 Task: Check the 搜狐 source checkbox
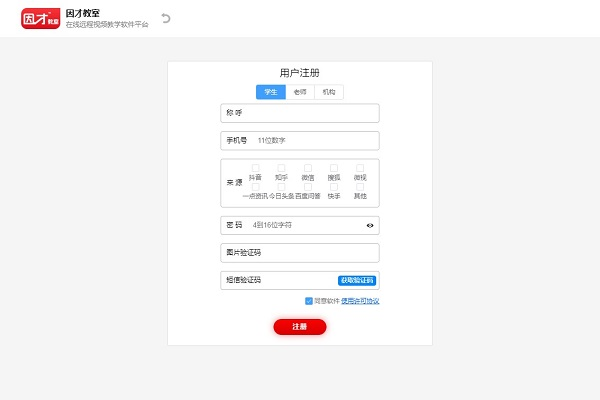click(334, 168)
